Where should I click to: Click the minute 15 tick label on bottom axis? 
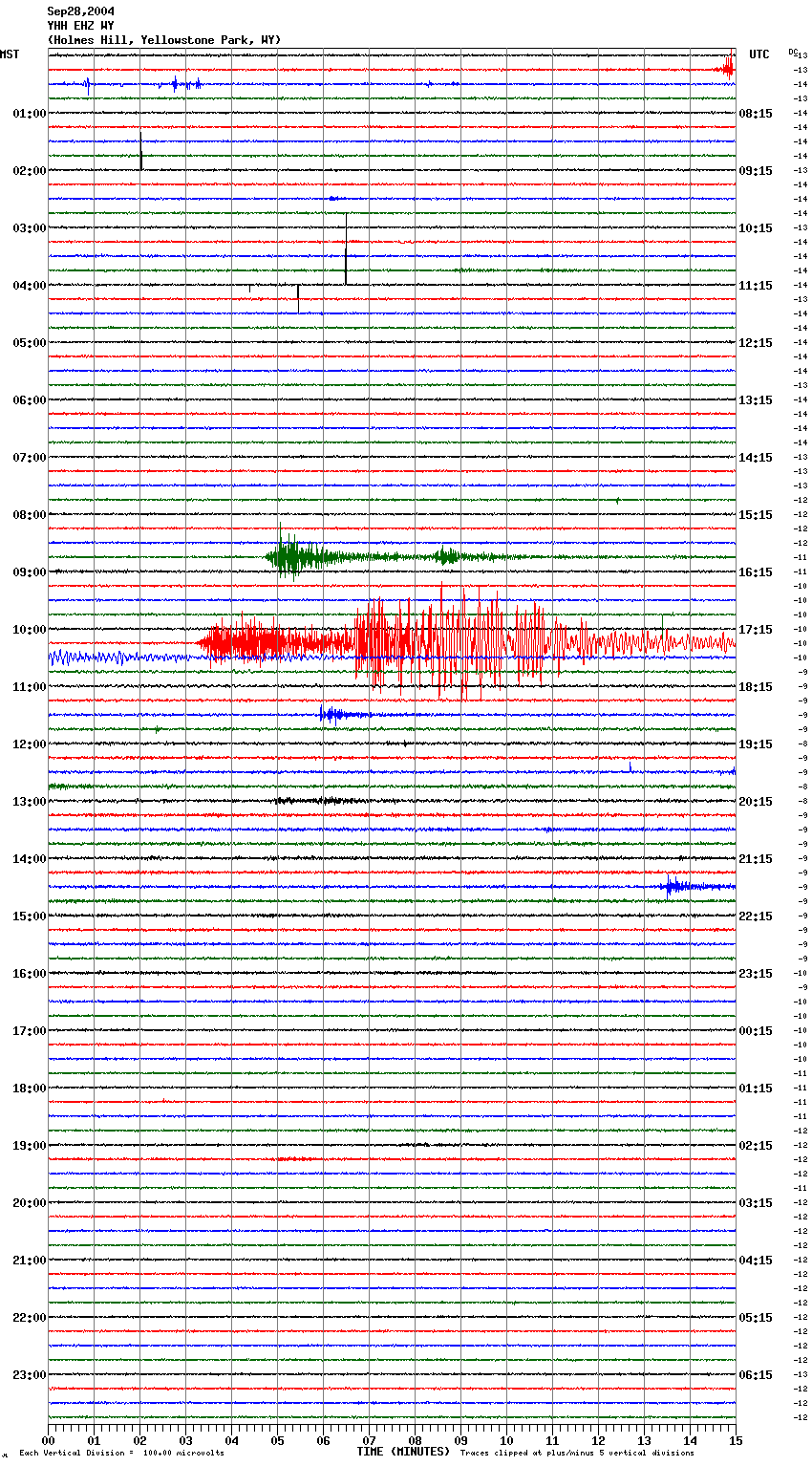(735, 1441)
